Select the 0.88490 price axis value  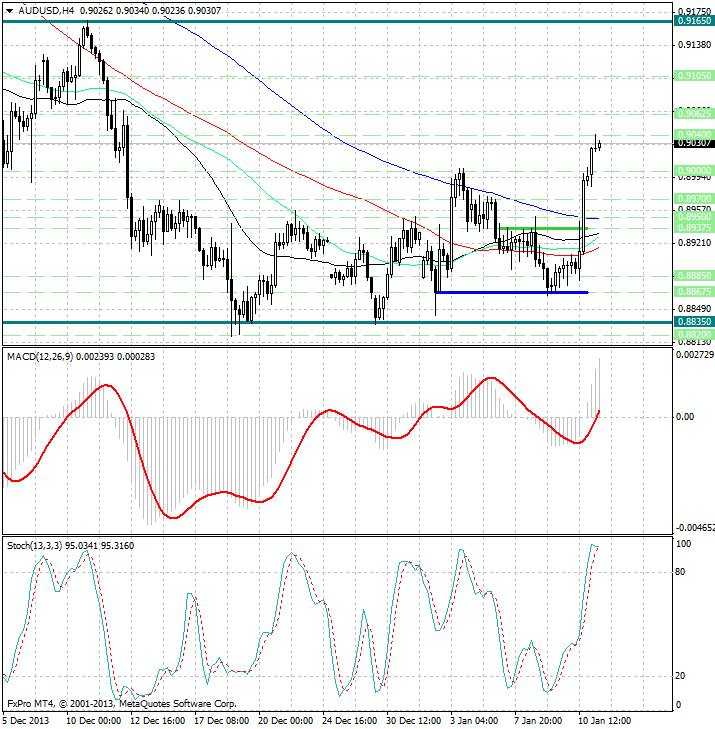click(x=695, y=309)
